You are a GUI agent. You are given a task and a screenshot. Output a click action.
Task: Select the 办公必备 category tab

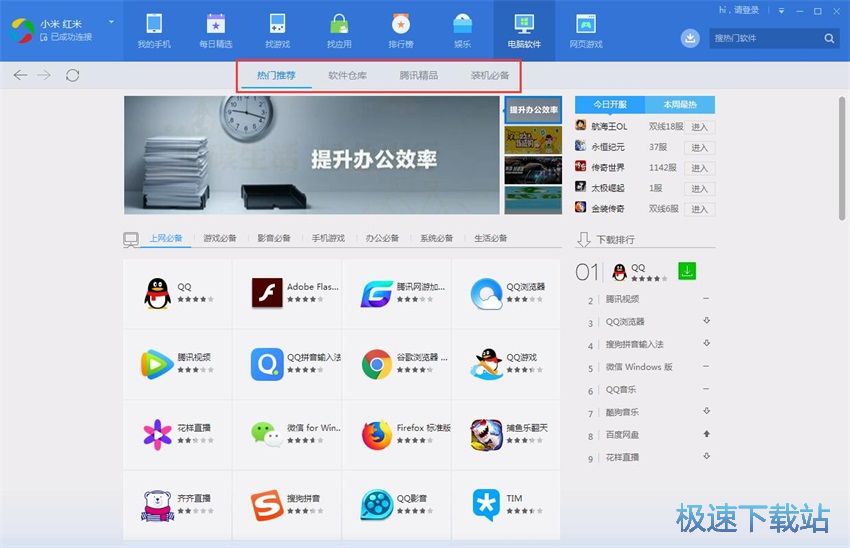(382, 238)
